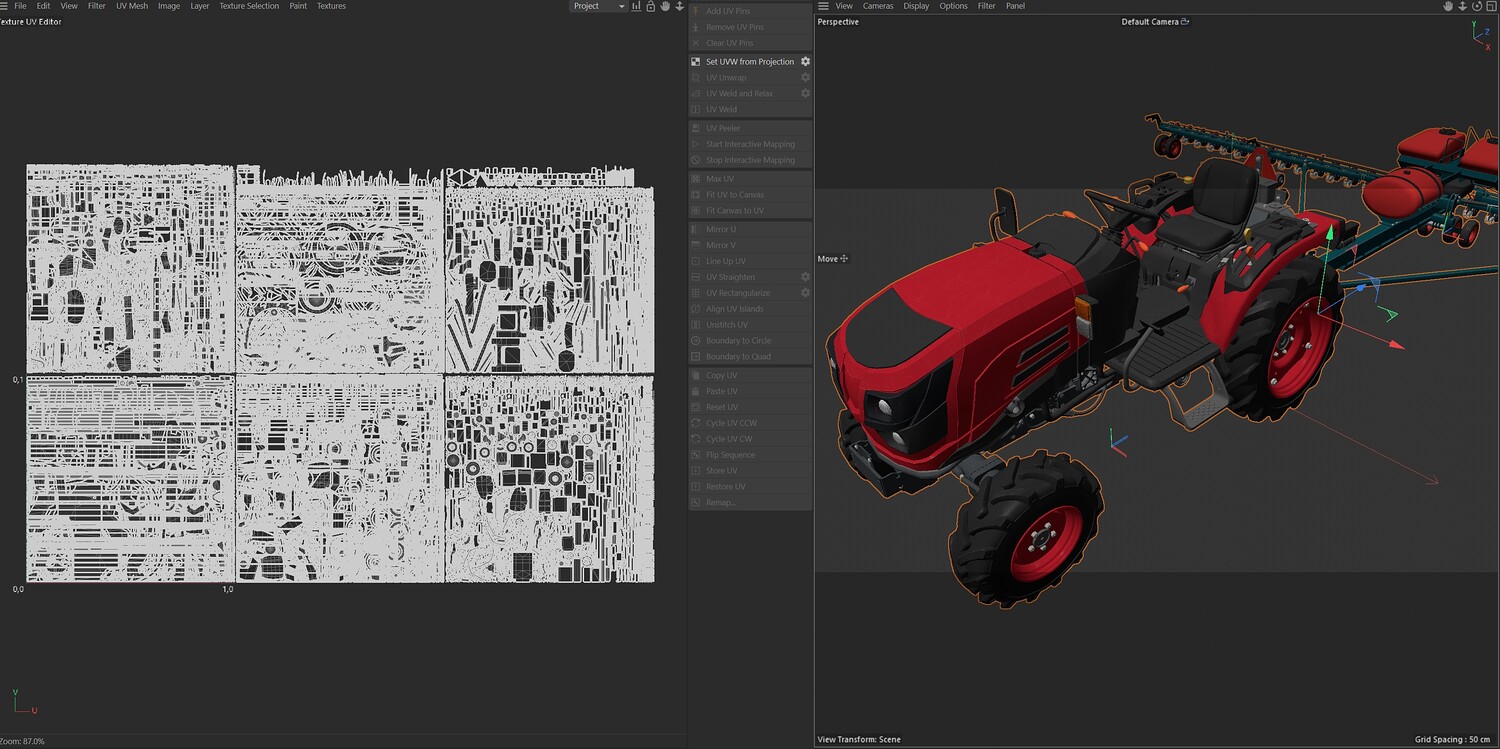1500x749 pixels.
Task: Click Cycle UV CW
Action: pyautogui.click(x=750, y=439)
